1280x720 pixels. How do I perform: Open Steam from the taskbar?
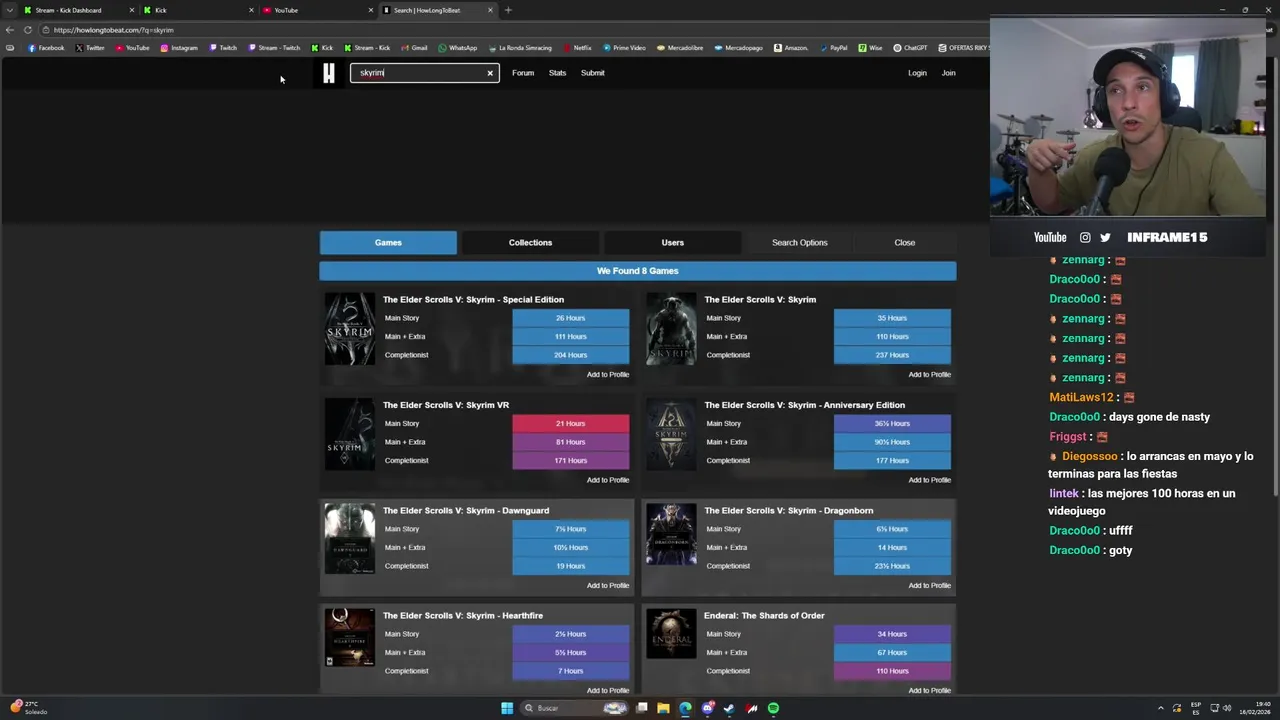[x=729, y=708]
